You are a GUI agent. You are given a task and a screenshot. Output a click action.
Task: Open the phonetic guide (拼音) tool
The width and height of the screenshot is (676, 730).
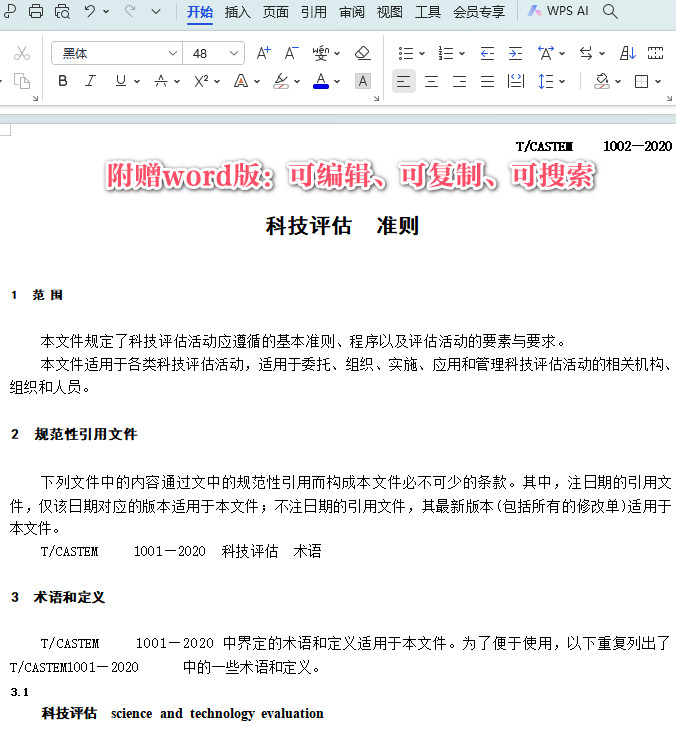pyautogui.click(x=321, y=53)
